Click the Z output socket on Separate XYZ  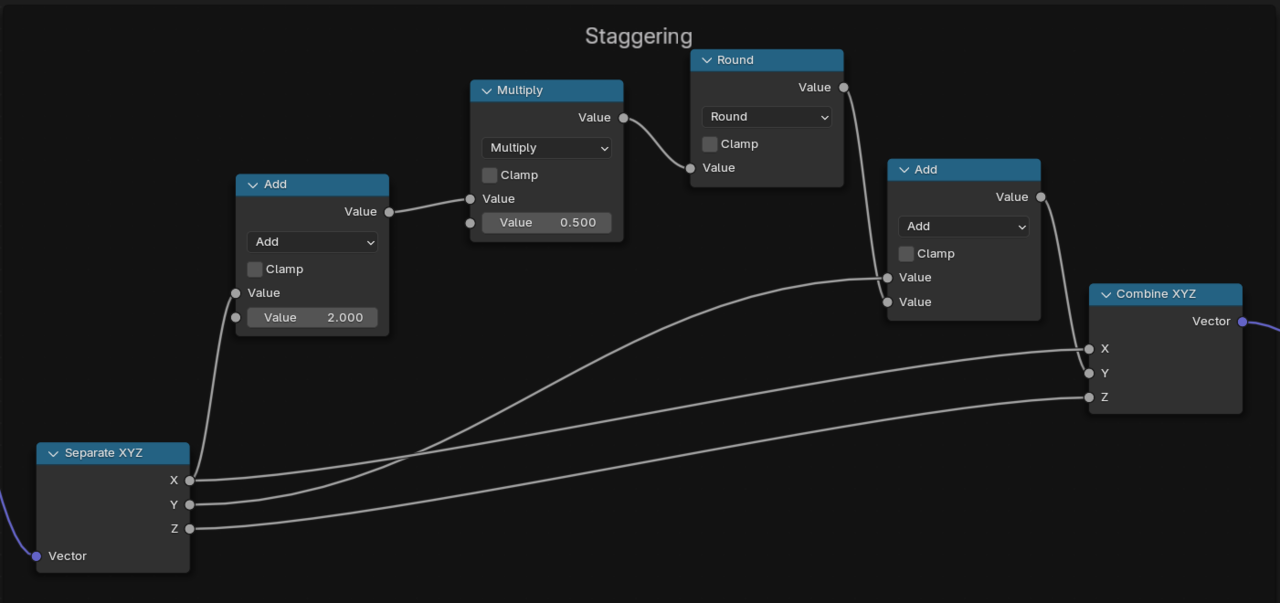189,528
